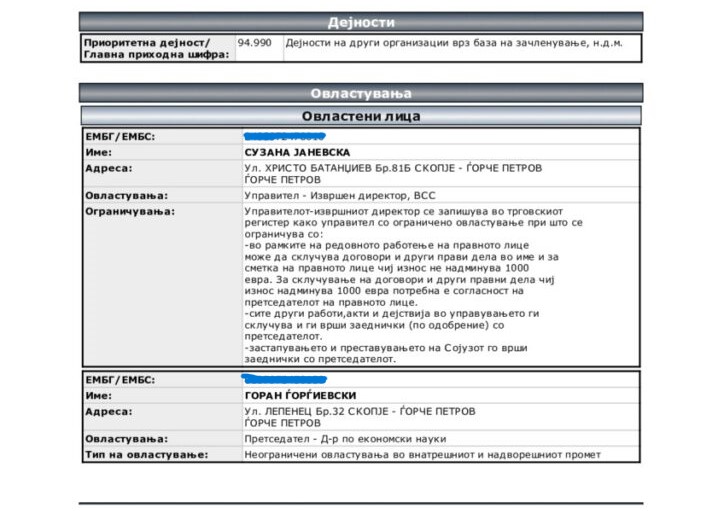Click the Адреса label beside ХРИСТО БАТАНЏИЕВ
The height and width of the screenshot is (511, 724).
pyautogui.click(x=108, y=169)
